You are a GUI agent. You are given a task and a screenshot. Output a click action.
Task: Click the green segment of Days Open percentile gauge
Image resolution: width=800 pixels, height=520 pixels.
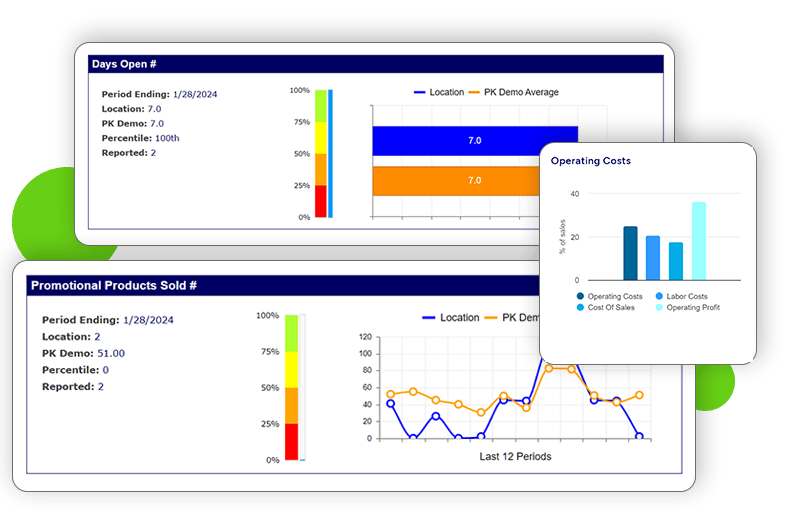pos(321,106)
